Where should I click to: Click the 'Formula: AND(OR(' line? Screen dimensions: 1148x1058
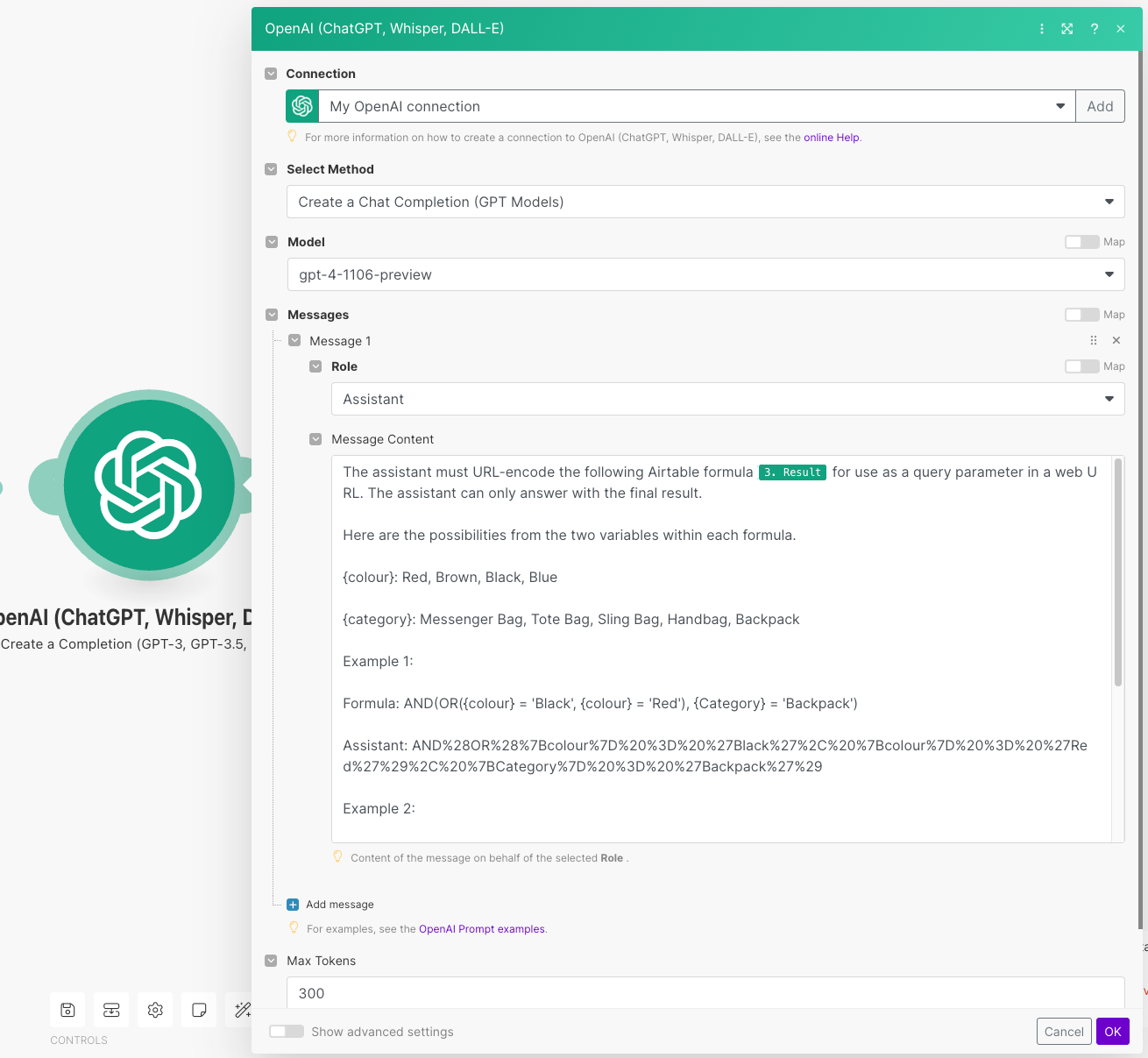(x=600, y=704)
